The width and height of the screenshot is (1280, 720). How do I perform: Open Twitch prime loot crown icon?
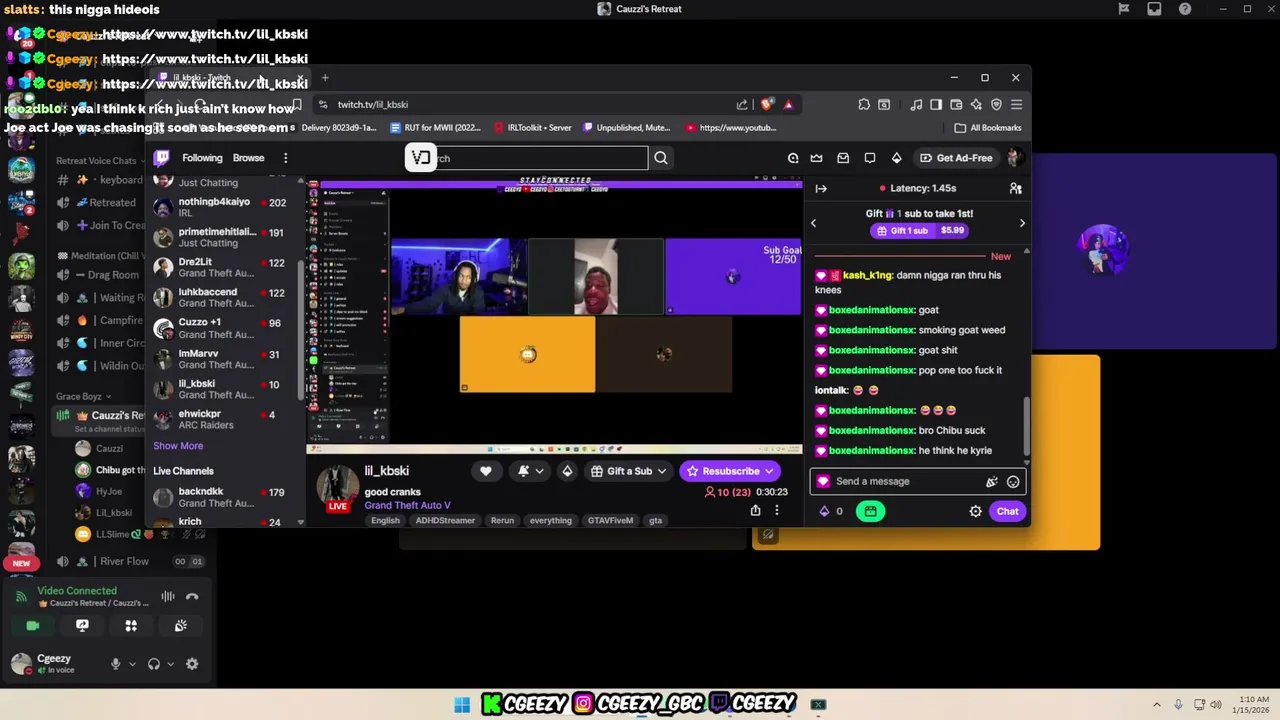point(817,158)
